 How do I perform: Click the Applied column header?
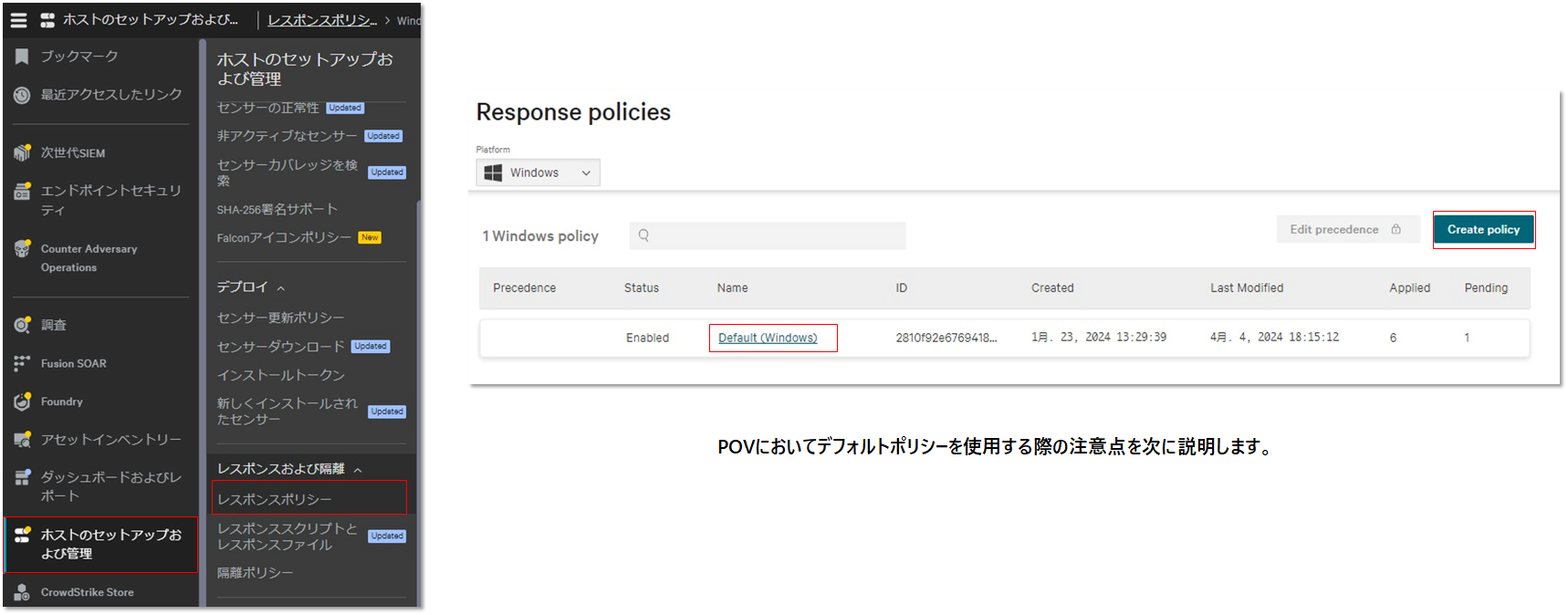click(1410, 287)
